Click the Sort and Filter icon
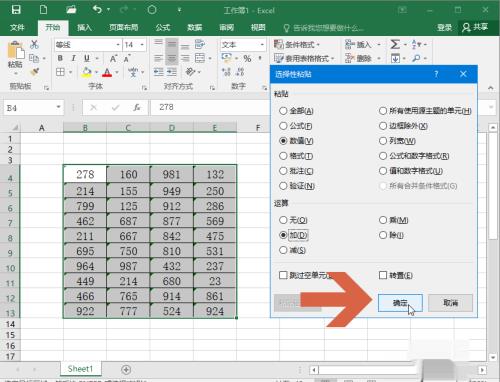The image size is (500, 382). (x=416, y=44)
